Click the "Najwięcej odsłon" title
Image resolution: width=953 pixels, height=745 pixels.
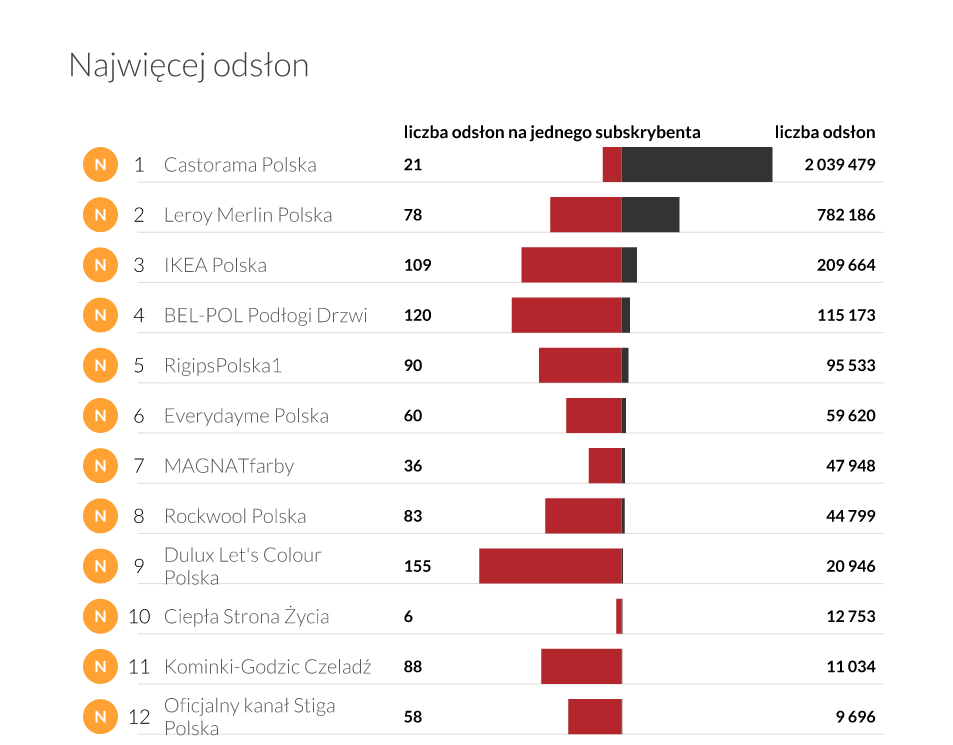[x=189, y=66]
